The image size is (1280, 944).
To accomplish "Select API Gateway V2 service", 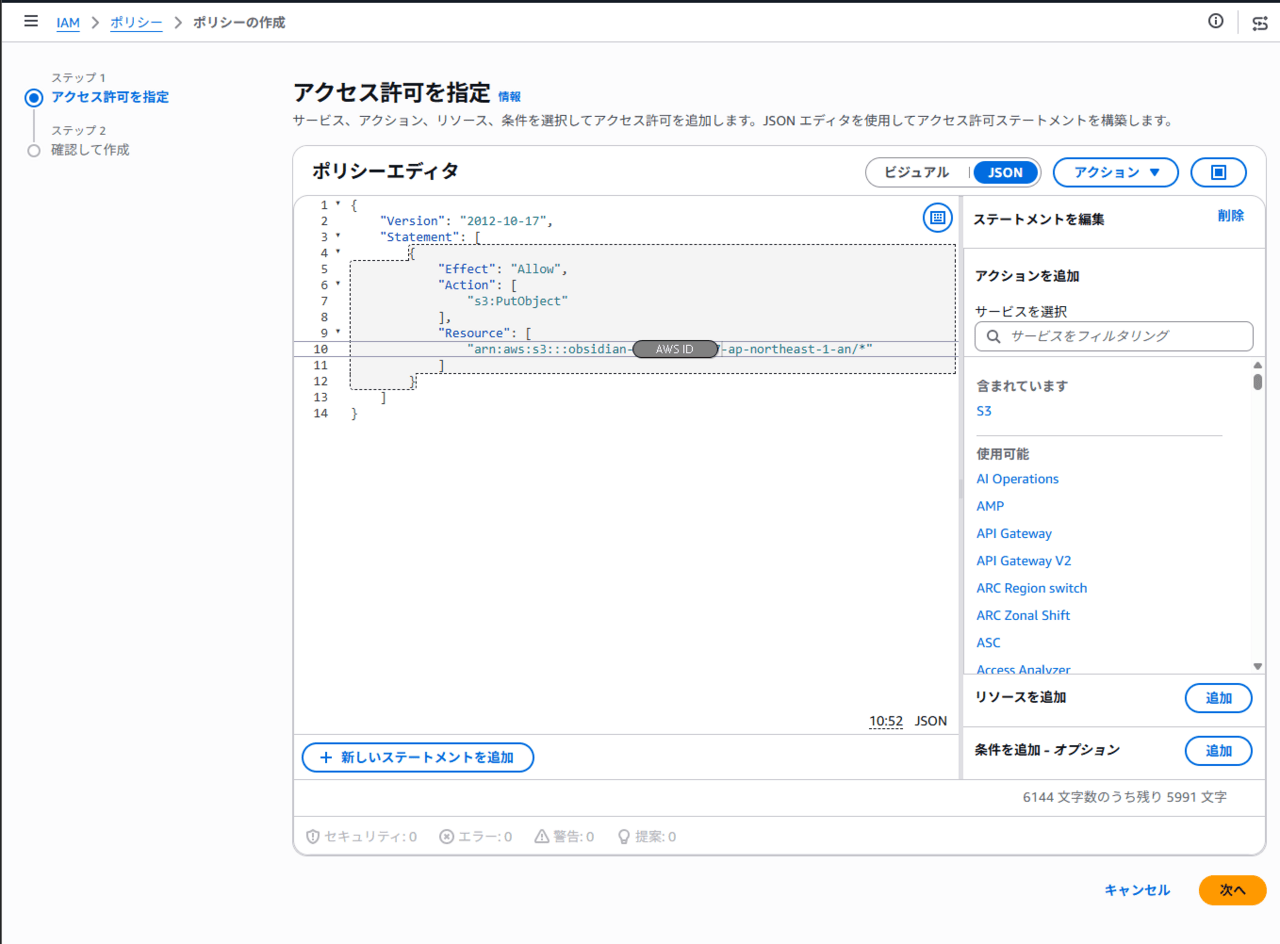I will click(x=1023, y=561).
